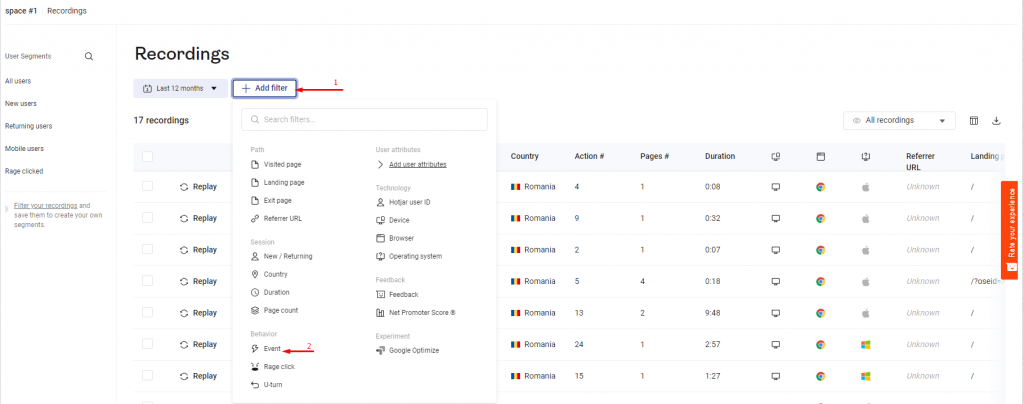Check the third recording row checkbox

pyautogui.click(x=148, y=250)
